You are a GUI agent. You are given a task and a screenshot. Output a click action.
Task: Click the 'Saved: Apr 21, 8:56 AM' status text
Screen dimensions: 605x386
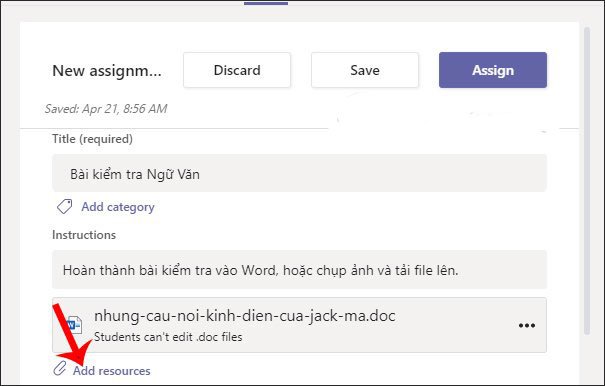[x=106, y=109]
